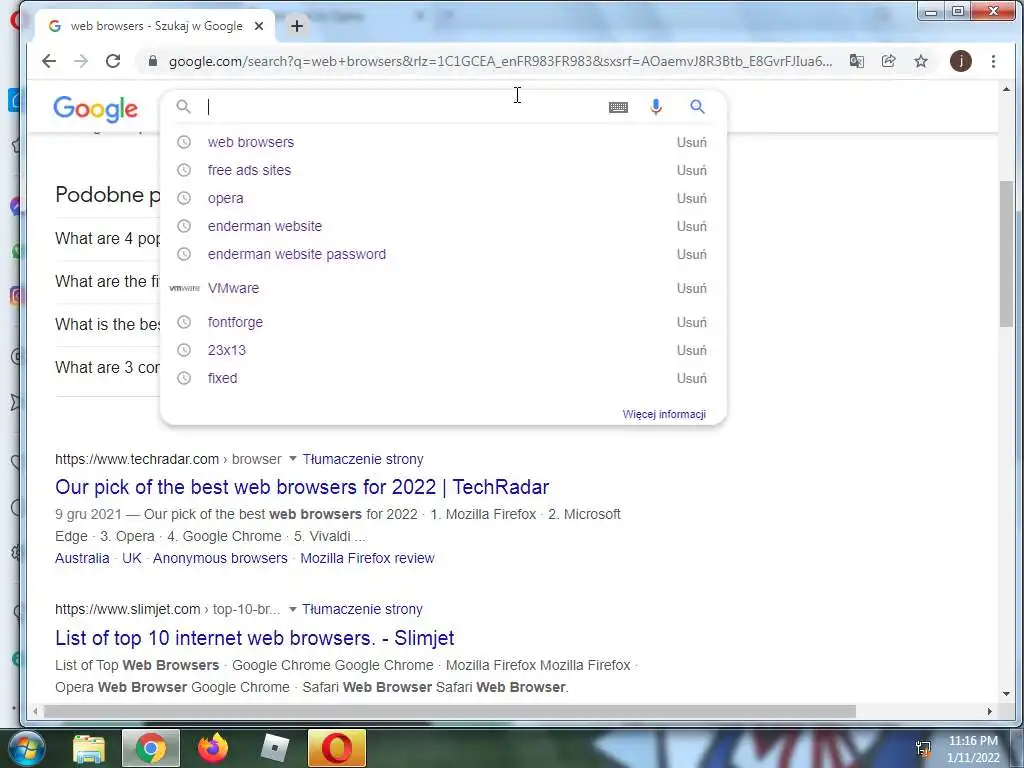Remove 'enderman website' suggestion with Usuń
The image size is (1024, 768).
pyautogui.click(x=692, y=227)
